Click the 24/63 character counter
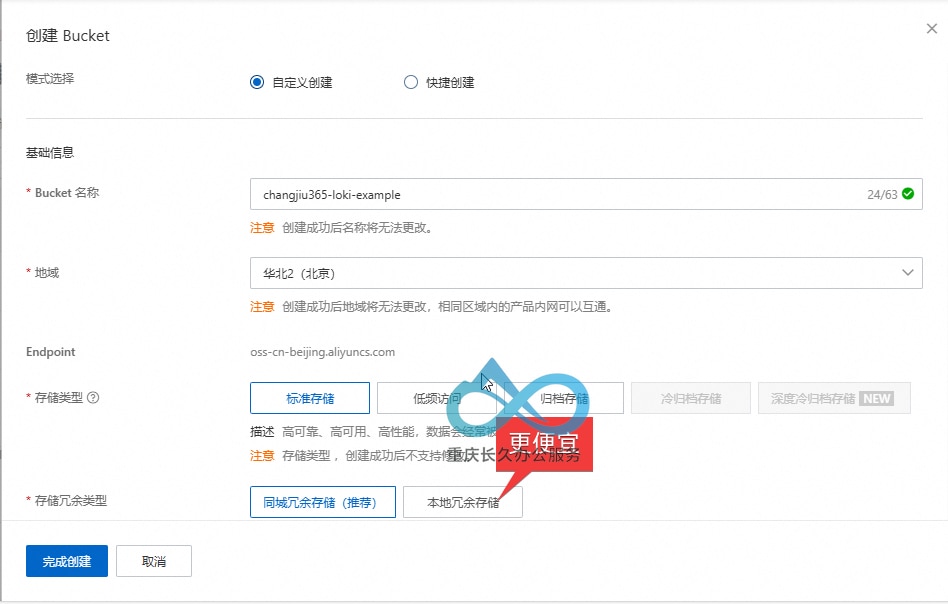 point(882,195)
